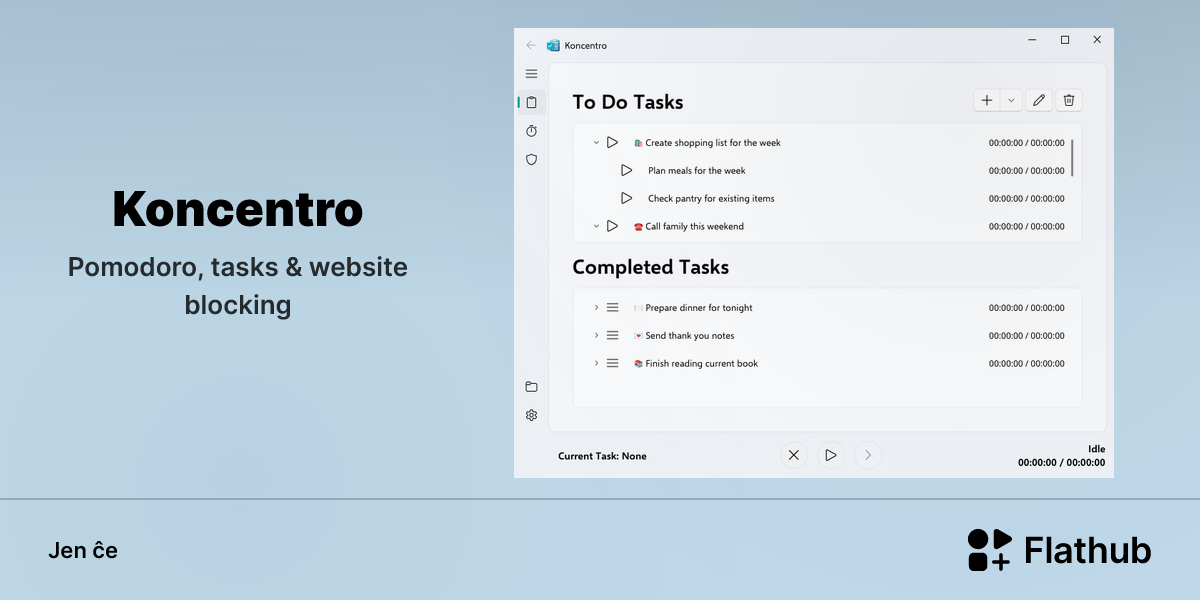Select the Create shopping list for the week row
The width and height of the screenshot is (1200, 600).
826,143
